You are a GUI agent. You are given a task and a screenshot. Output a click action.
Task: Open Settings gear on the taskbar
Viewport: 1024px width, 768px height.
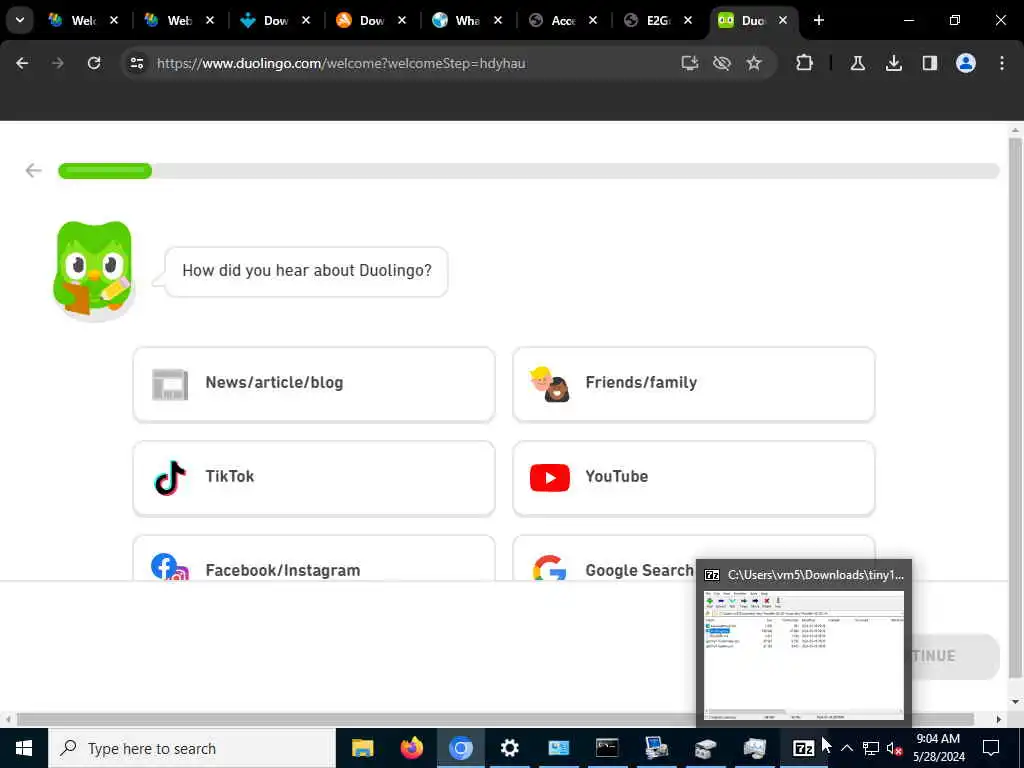point(509,748)
